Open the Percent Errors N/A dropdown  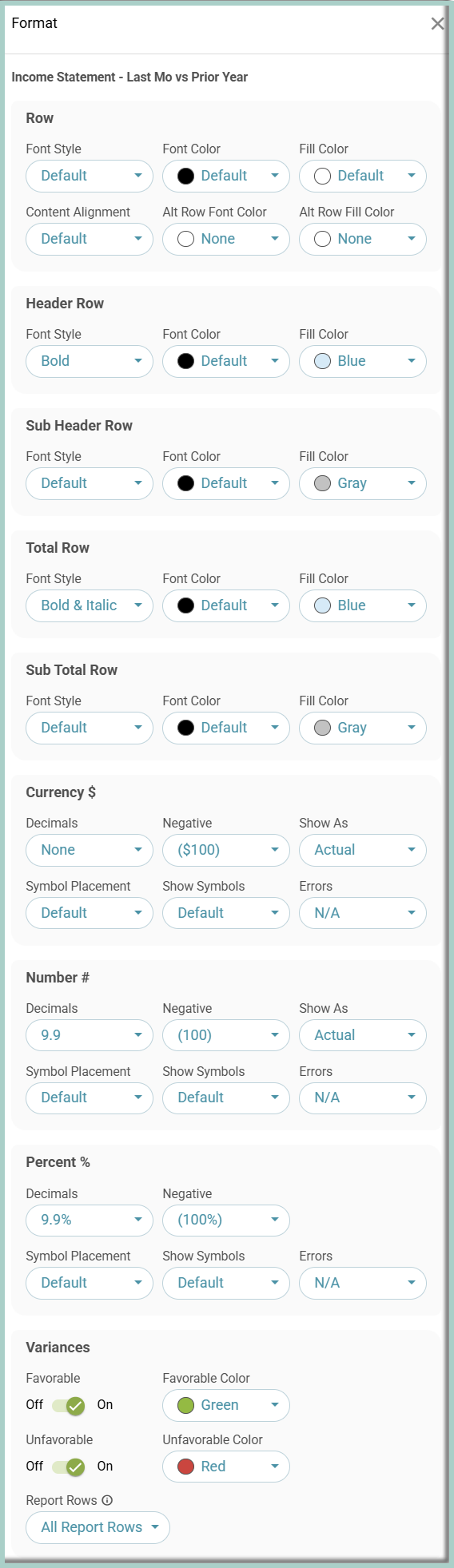click(363, 1283)
